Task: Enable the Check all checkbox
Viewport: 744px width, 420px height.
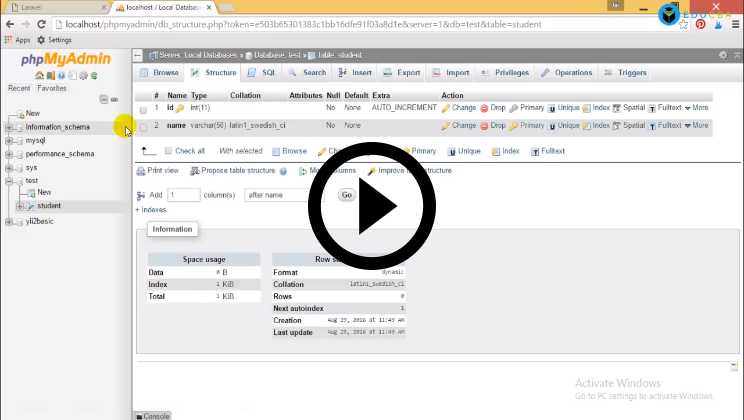Action: [168, 151]
